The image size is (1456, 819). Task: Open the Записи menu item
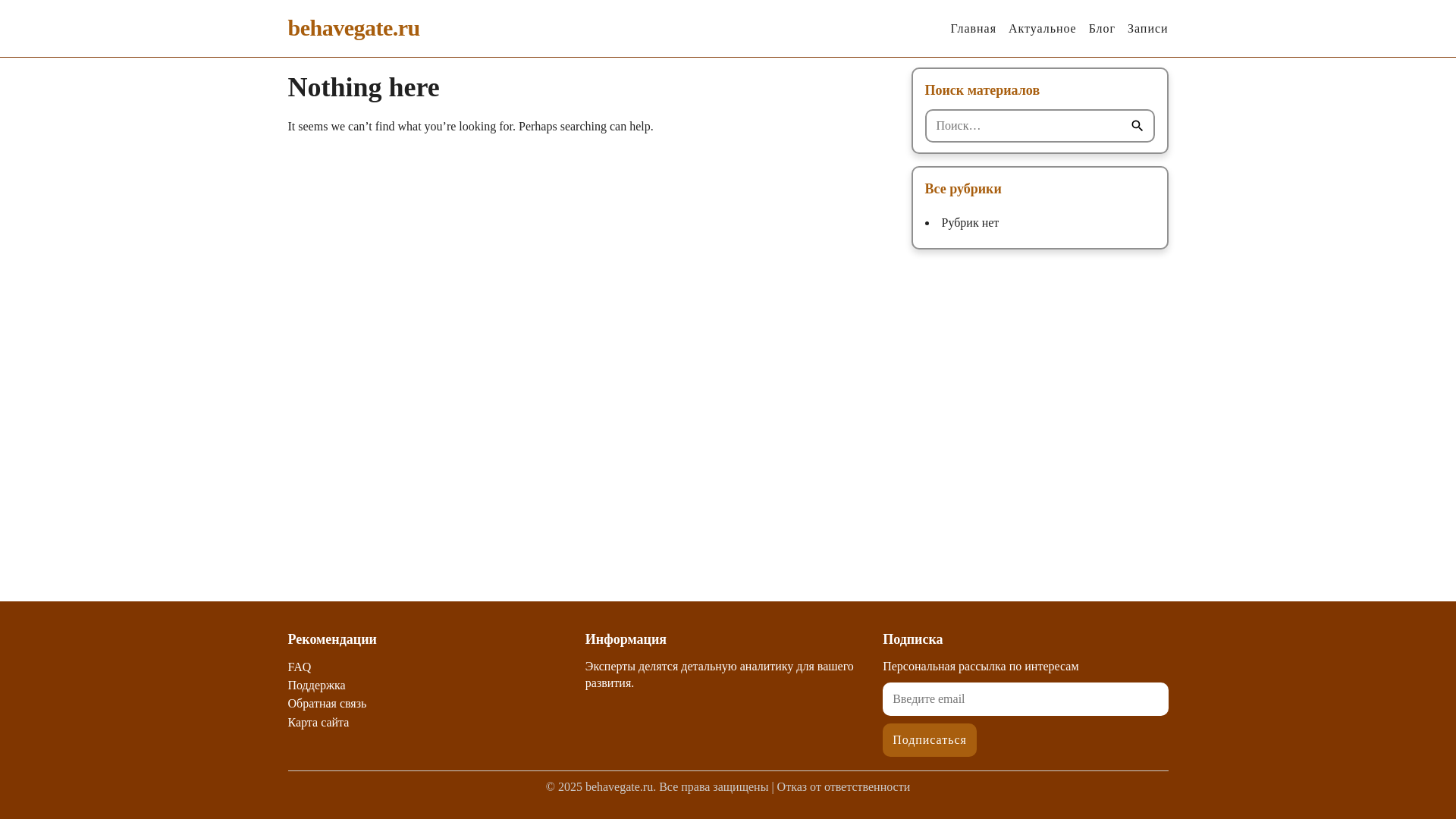(1147, 29)
